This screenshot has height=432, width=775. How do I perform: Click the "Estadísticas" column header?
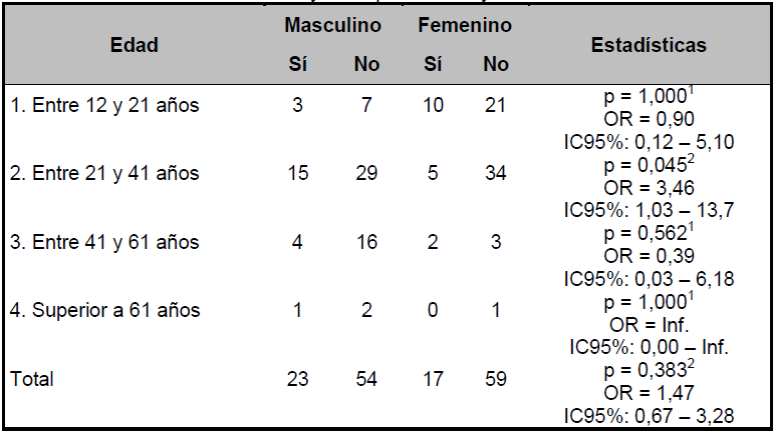pyautogui.click(x=649, y=44)
